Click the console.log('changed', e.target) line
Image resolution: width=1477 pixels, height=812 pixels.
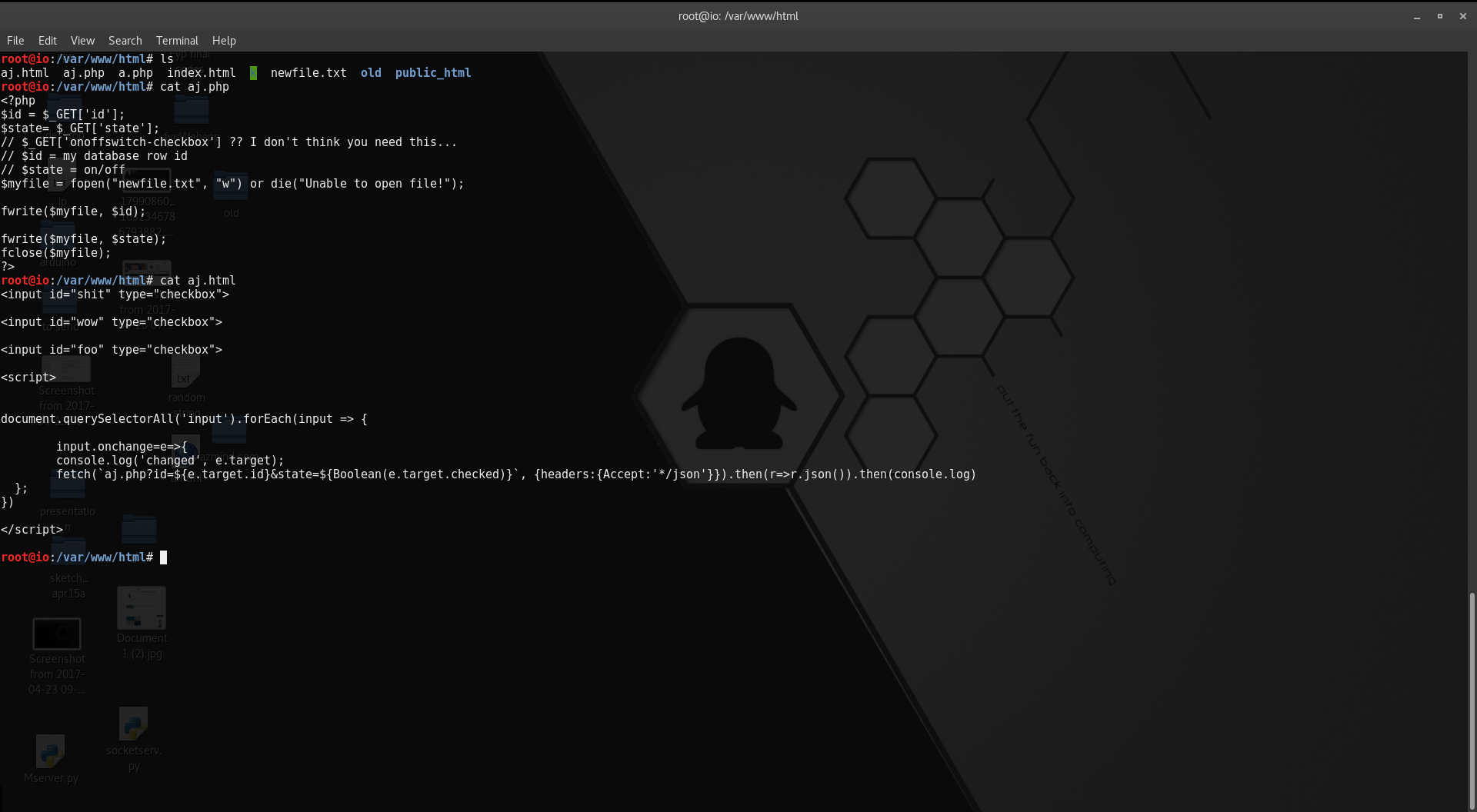(170, 461)
